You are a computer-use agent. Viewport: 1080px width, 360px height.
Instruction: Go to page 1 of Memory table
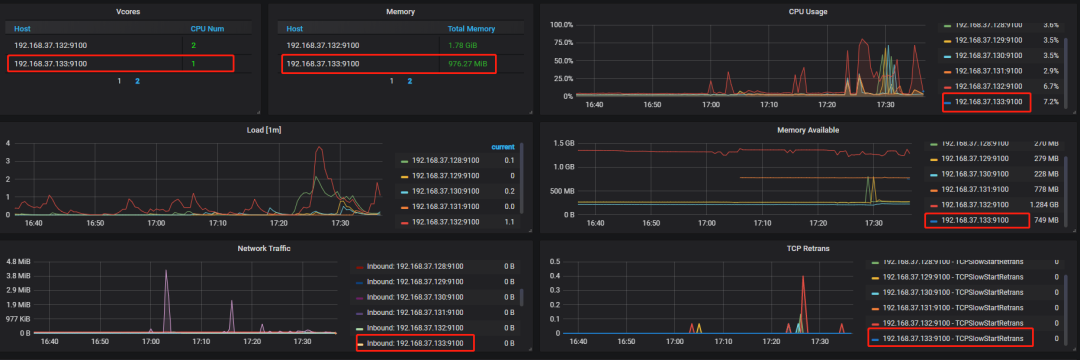(392, 81)
